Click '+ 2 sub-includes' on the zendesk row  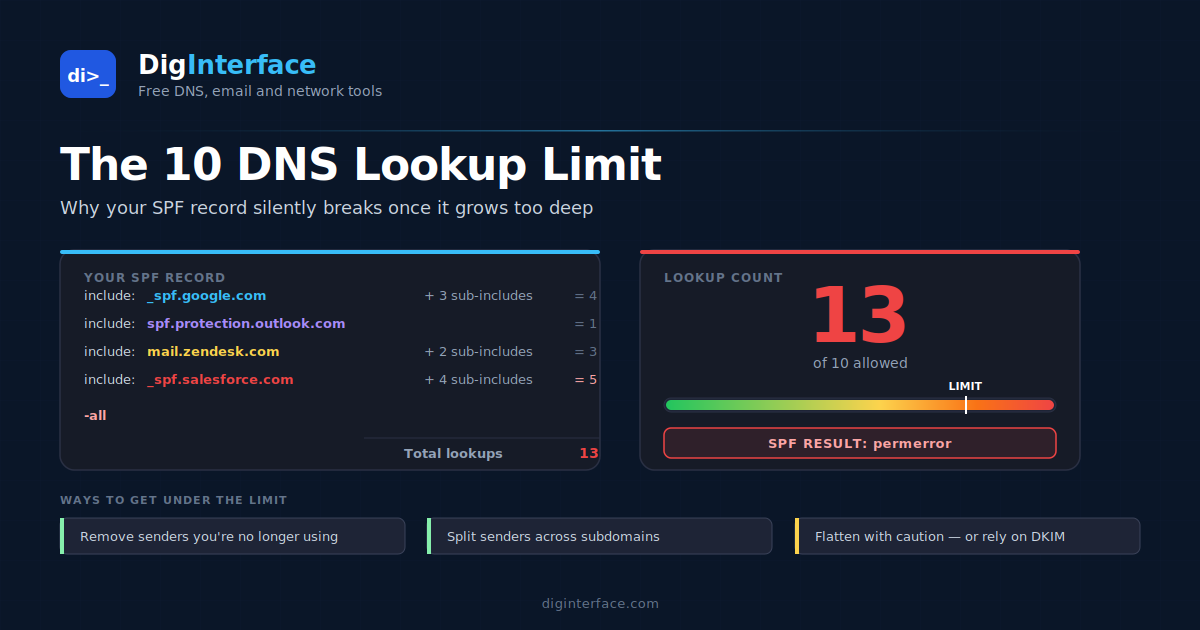coord(479,352)
